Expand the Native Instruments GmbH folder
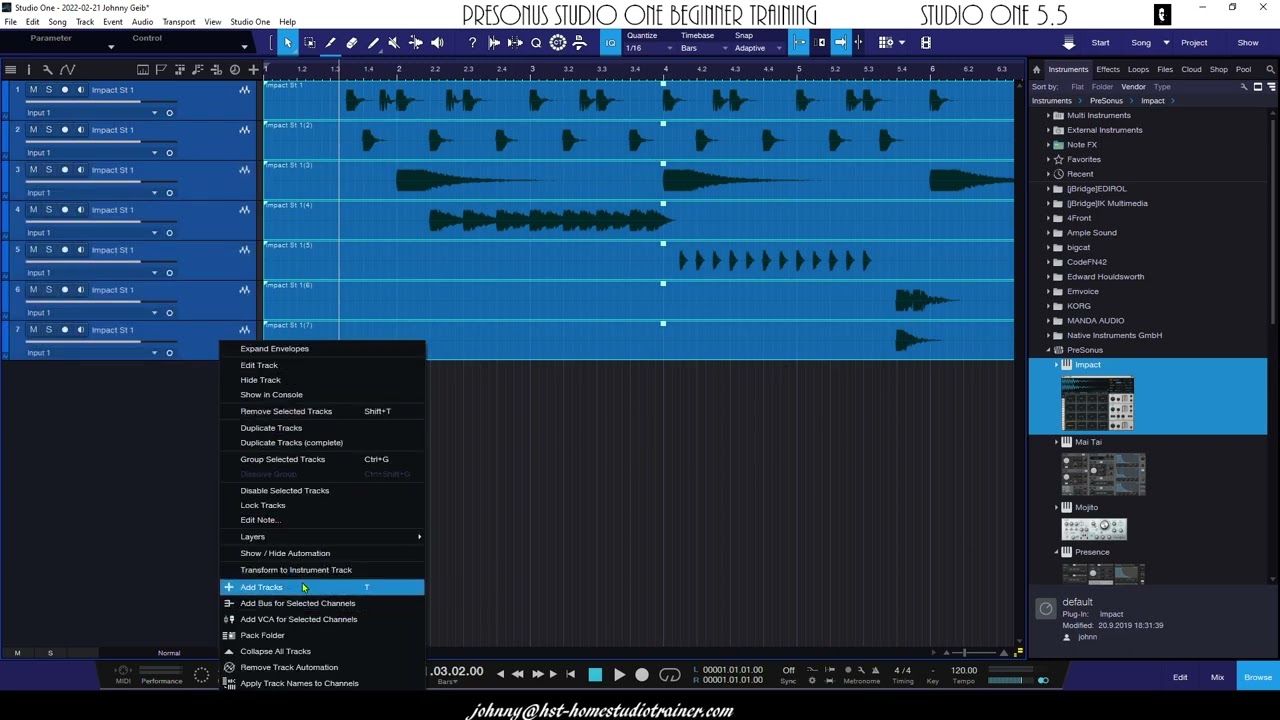This screenshot has width=1280, height=720. (1048, 335)
